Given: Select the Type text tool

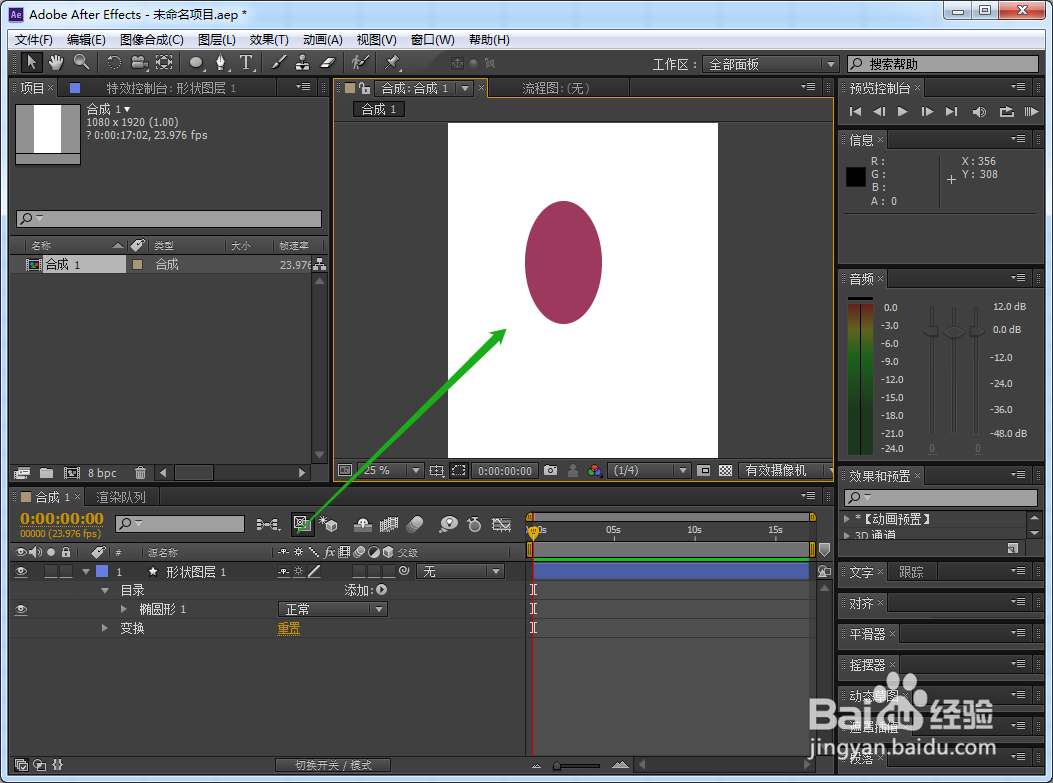Looking at the screenshot, I should tap(246, 62).
